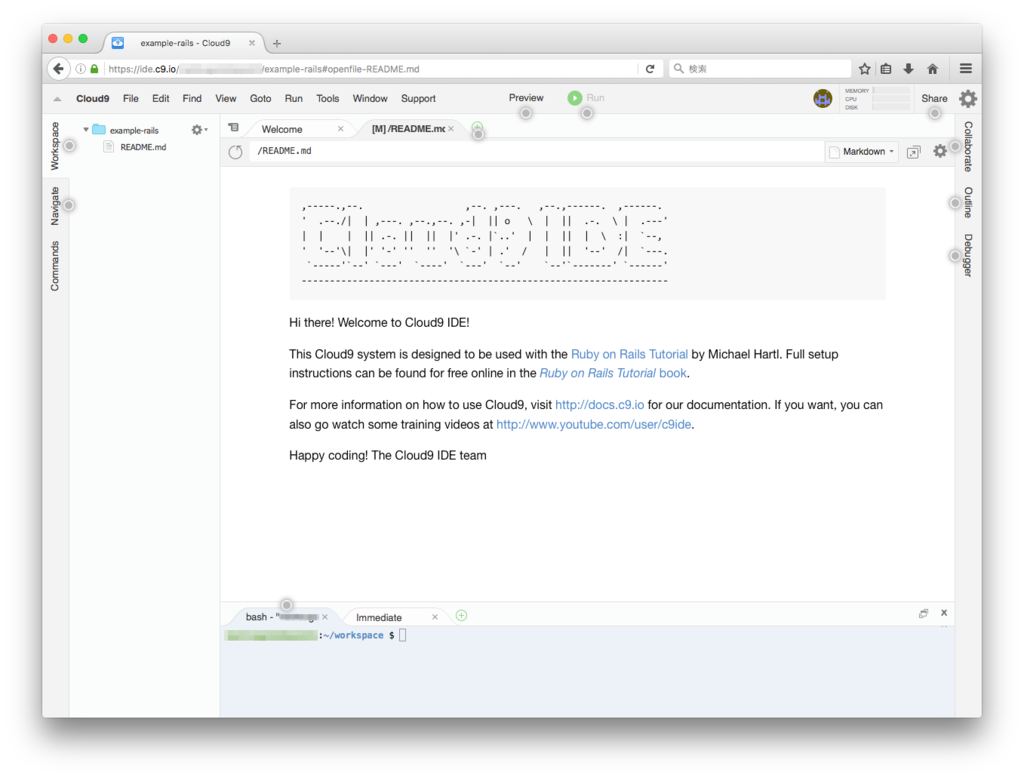This screenshot has height=778, width=1024.
Task: View the memory CPU disk stats meter
Action: [x=876, y=99]
